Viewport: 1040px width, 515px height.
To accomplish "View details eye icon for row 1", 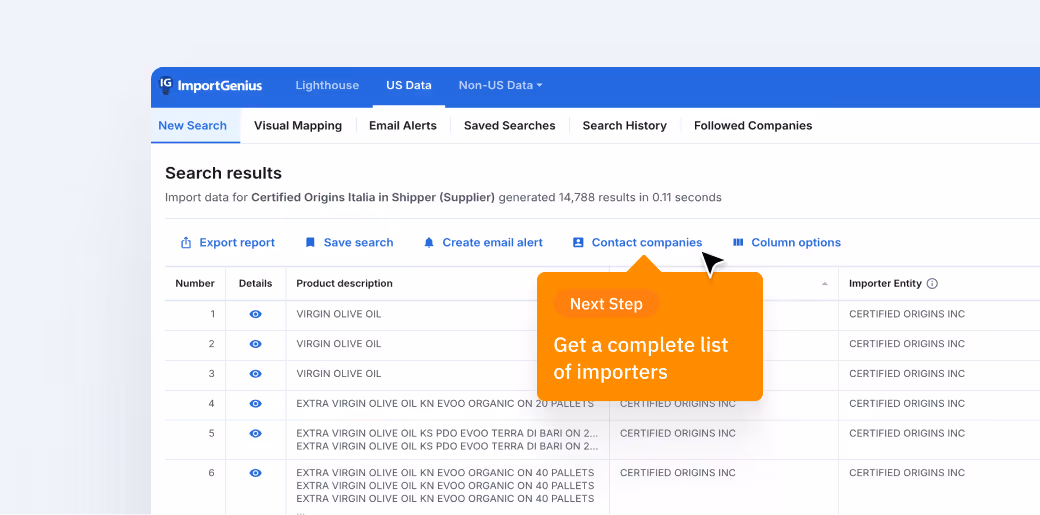I will tap(255, 315).
